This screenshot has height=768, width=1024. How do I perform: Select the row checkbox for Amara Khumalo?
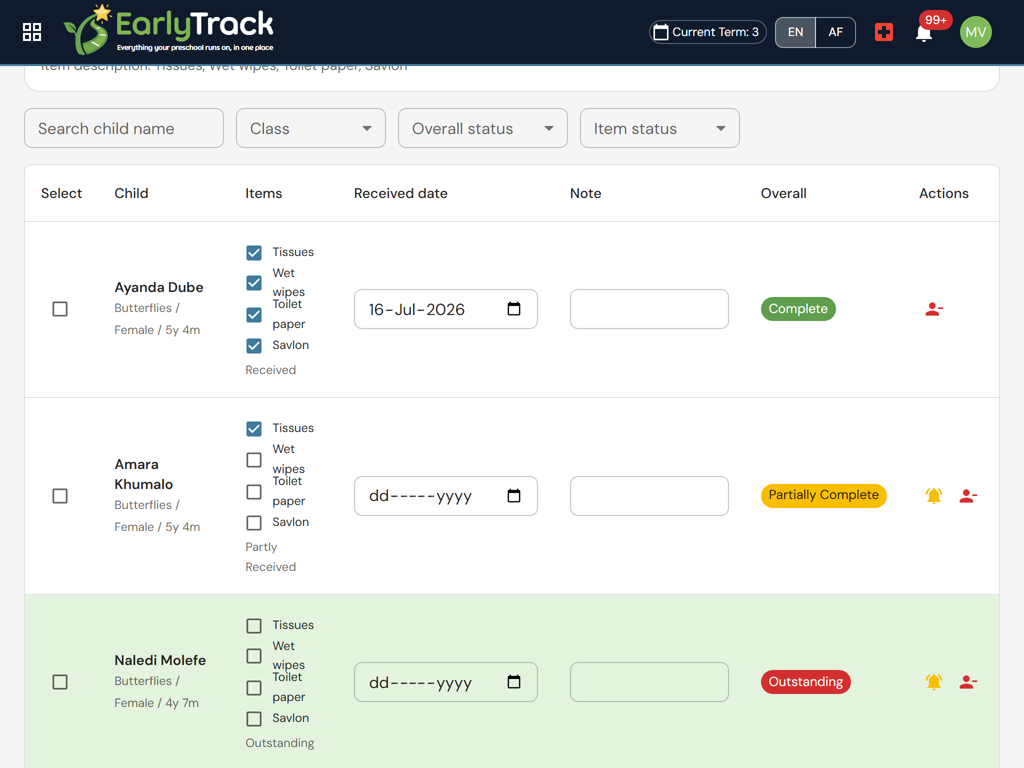(60, 496)
